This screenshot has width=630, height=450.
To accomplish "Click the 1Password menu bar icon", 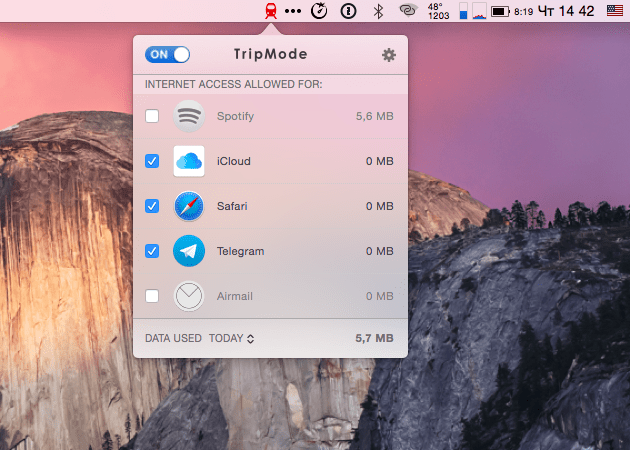I will point(348,11).
